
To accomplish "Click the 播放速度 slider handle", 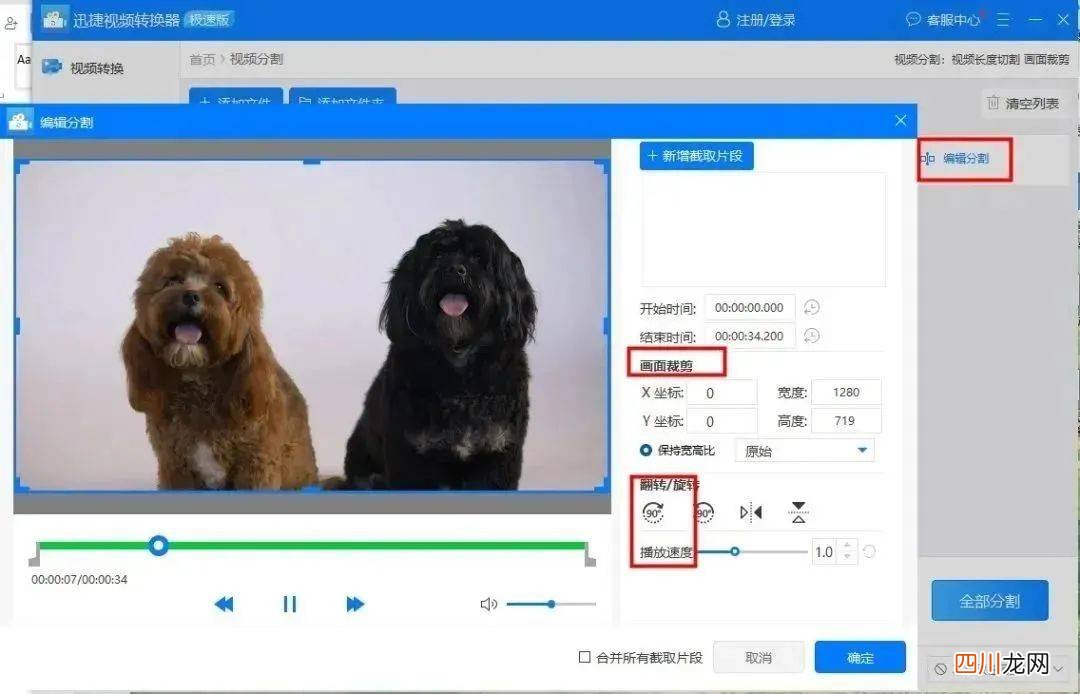I will coord(735,551).
